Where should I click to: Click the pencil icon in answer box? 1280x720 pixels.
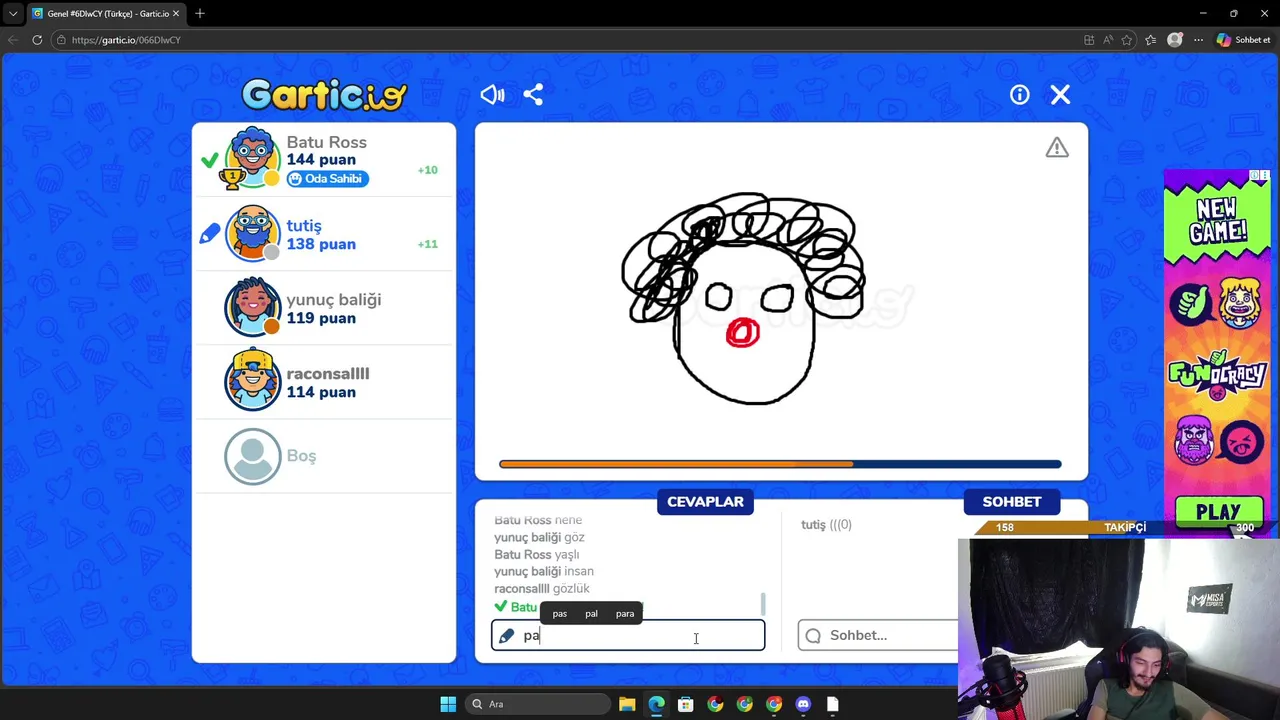pos(507,636)
